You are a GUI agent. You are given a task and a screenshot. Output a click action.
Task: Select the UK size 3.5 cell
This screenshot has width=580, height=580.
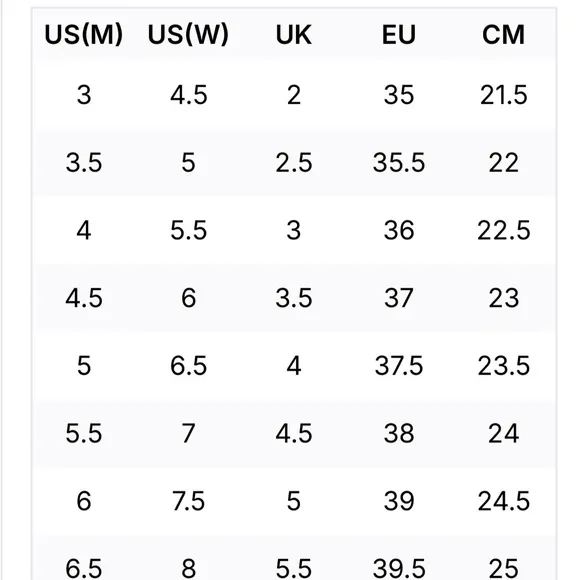[294, 298]
